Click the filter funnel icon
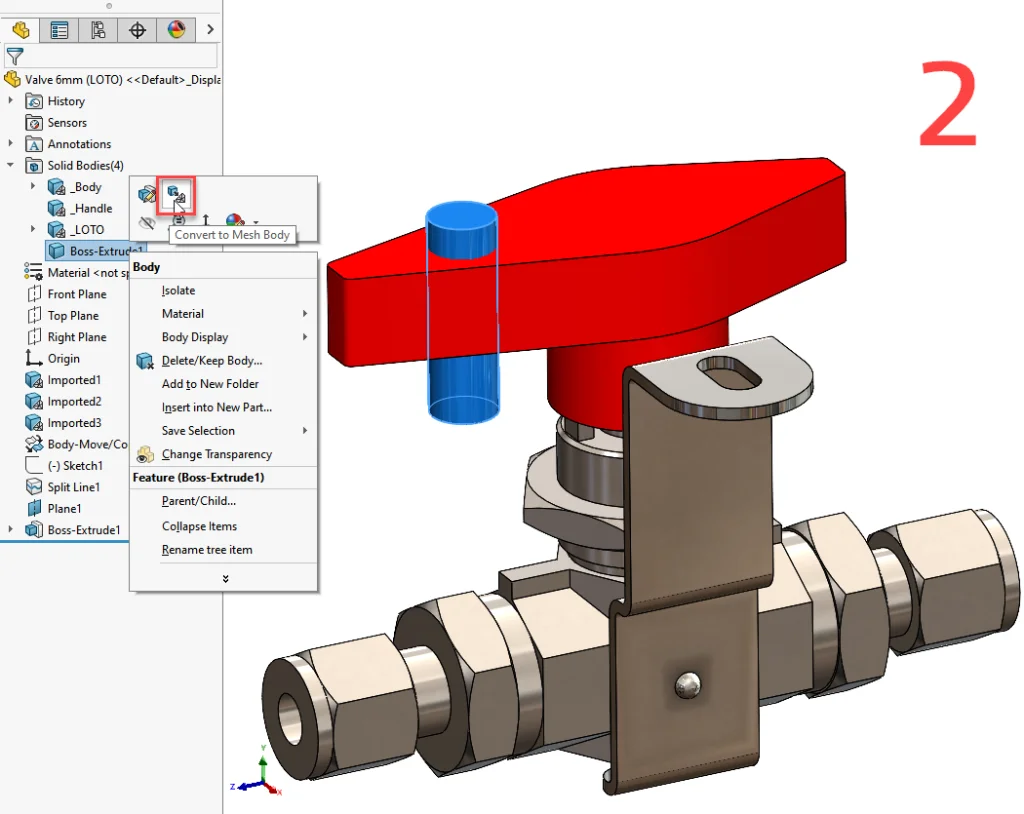This screenshot has width=1024, height=814. point(15,56)
